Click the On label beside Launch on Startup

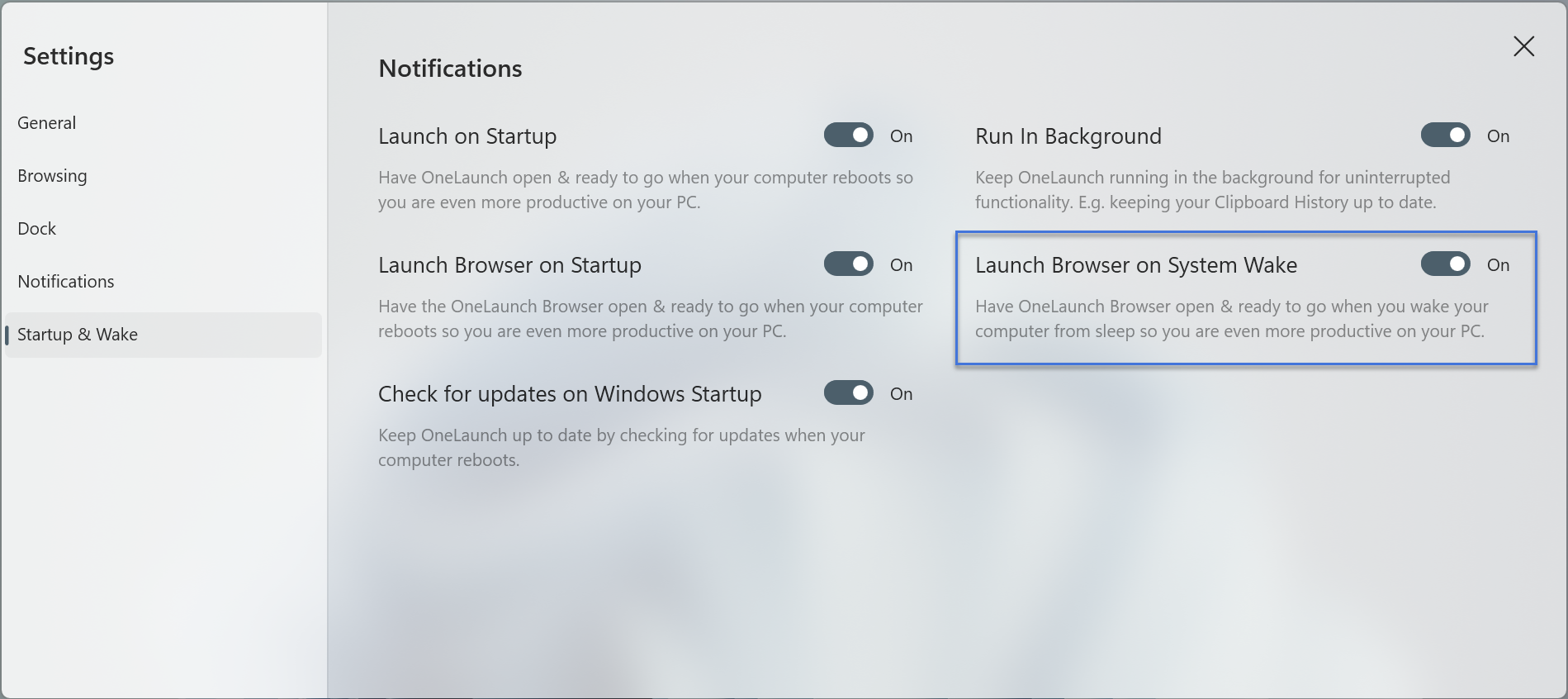tap(901, 136)
